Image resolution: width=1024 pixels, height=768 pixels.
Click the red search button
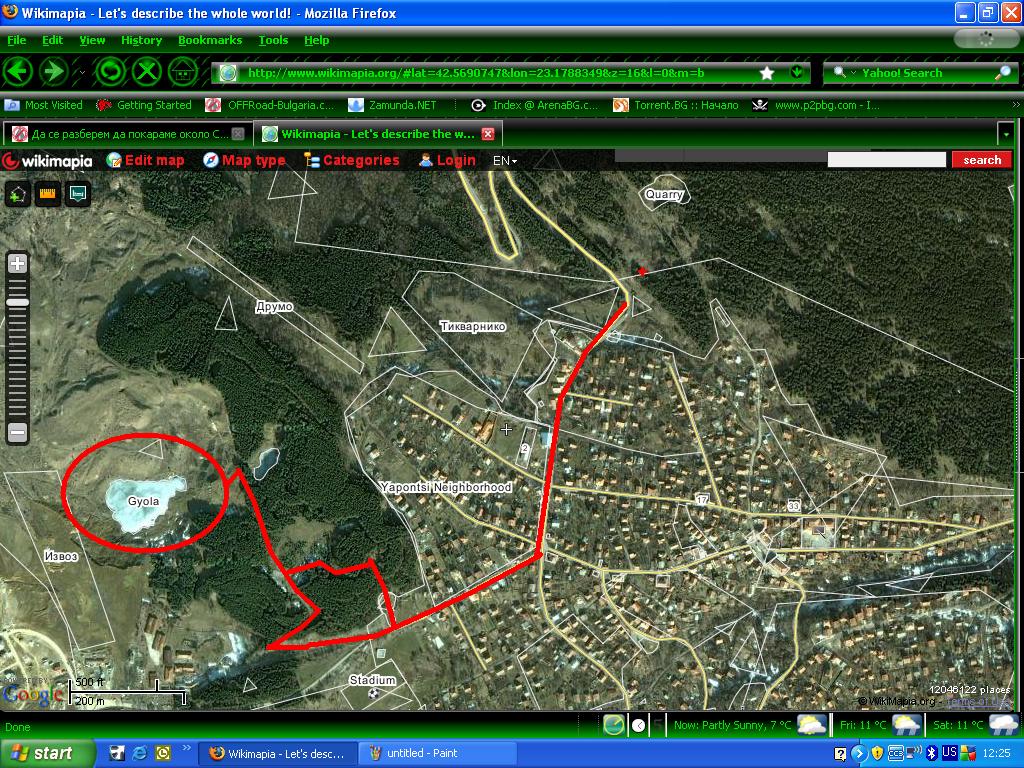982,160
